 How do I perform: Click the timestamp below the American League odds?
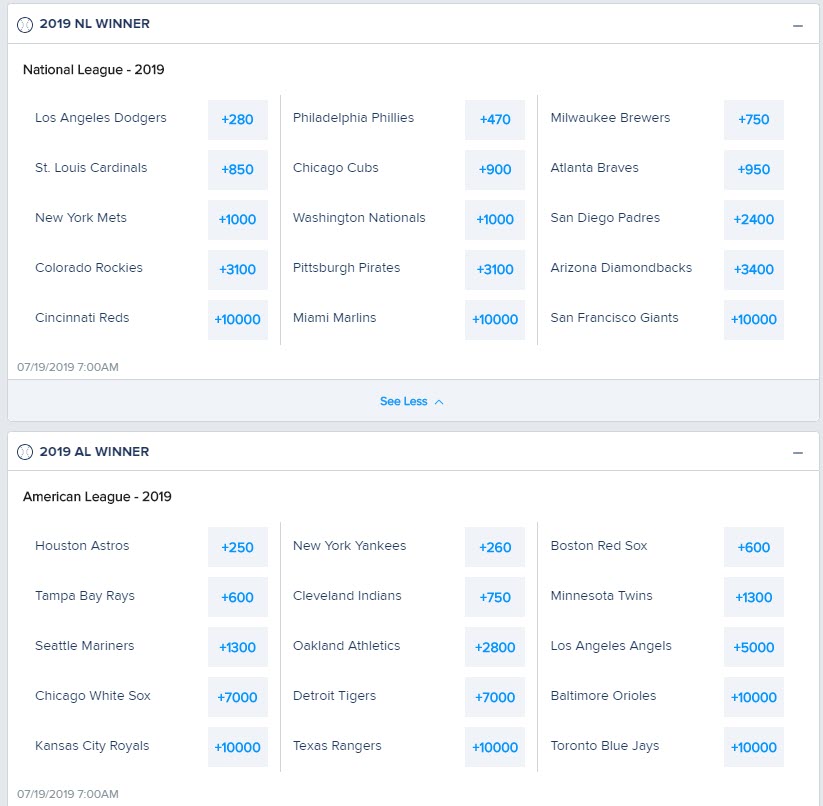click(x=68, y=794)
